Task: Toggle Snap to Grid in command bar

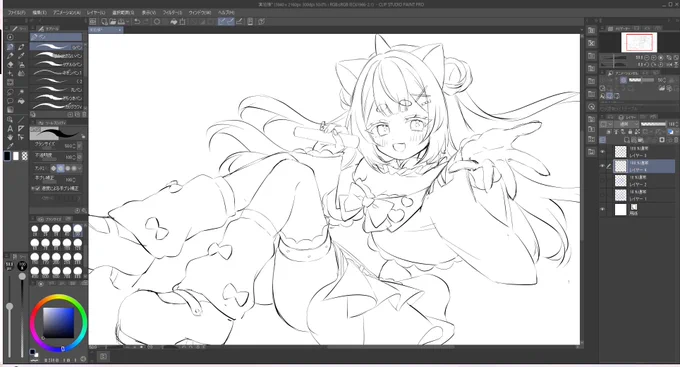Action: (x=239, y=22)
